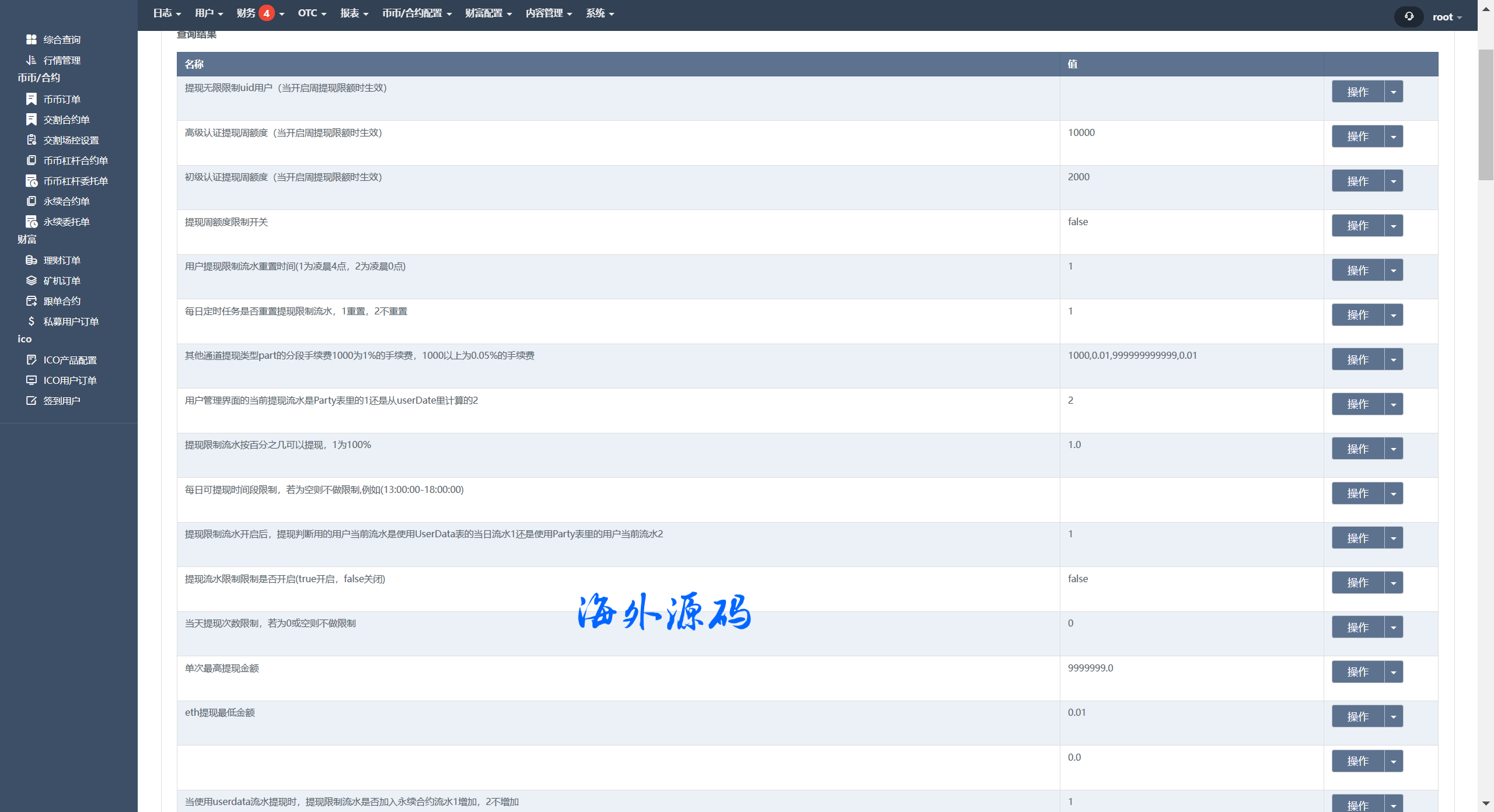Viewport: 1494px width, 812px height.
Task: Click the 交割场控设置 icon
Action: point(32,140)
